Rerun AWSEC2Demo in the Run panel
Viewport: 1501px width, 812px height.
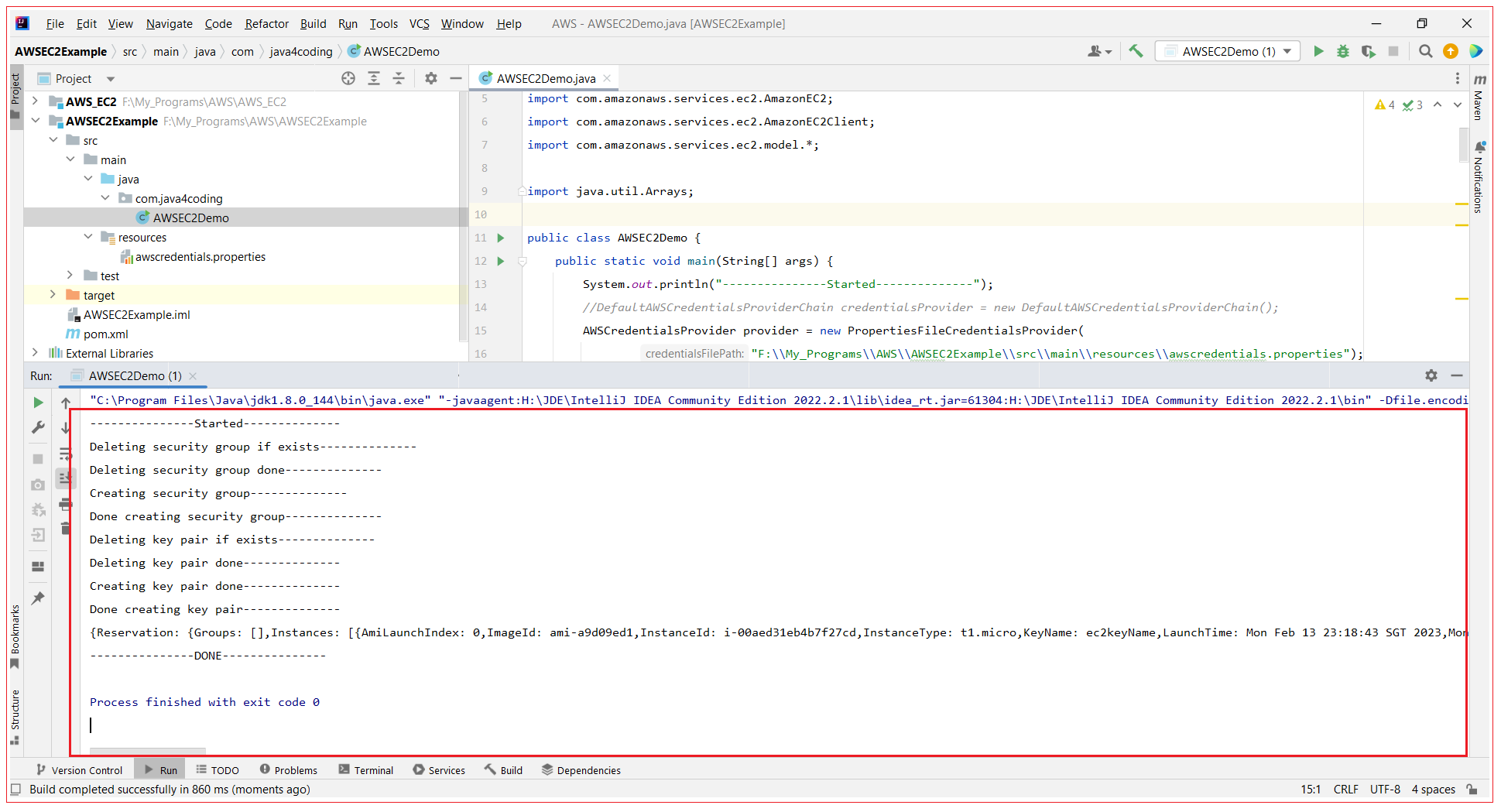(x=38, y=403)
